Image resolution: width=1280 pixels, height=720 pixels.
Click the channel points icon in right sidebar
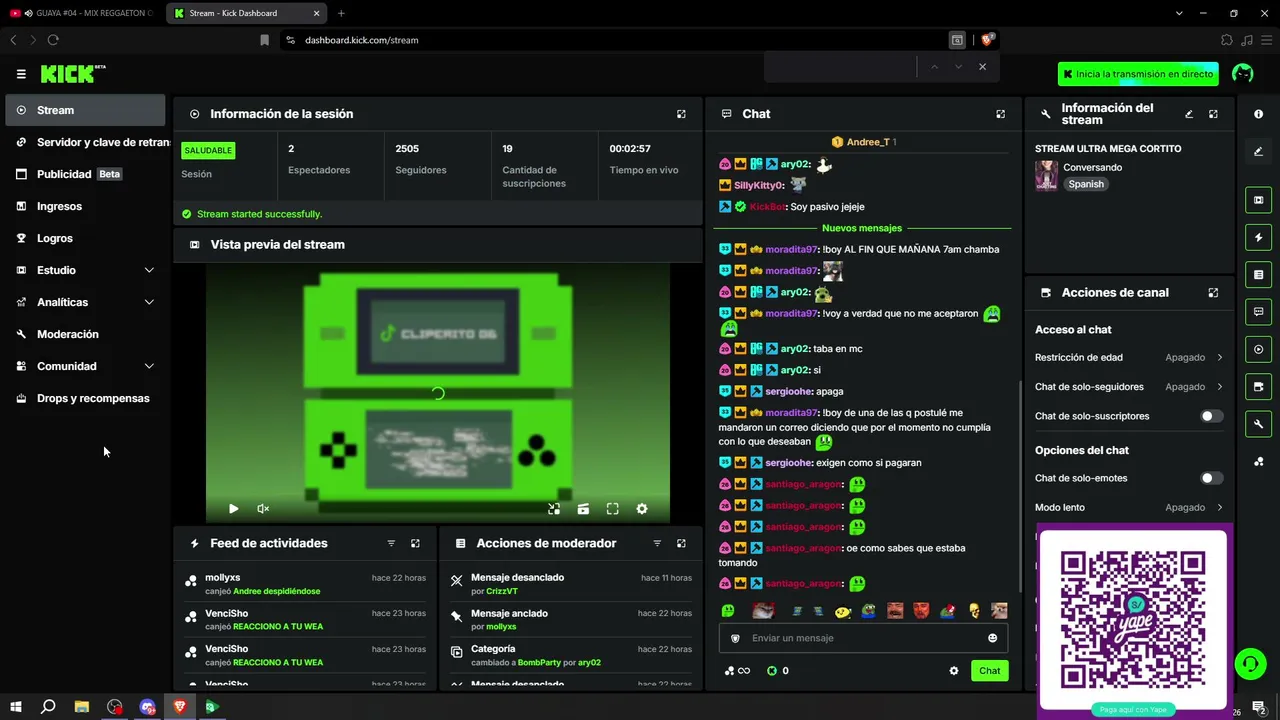1258,461
